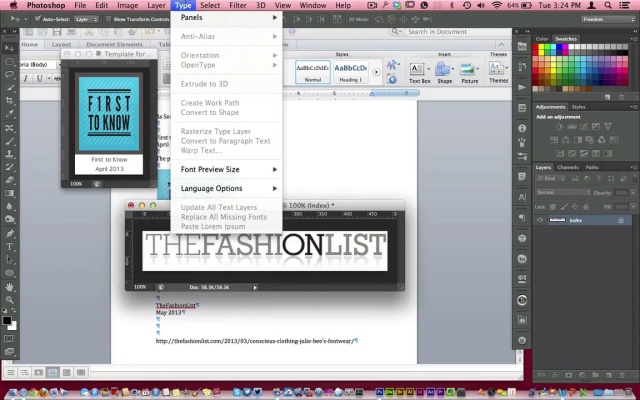Click the TheFashionList underlined text in Word
The height and width of the screenshot is (400, 640).
point(176,305)
